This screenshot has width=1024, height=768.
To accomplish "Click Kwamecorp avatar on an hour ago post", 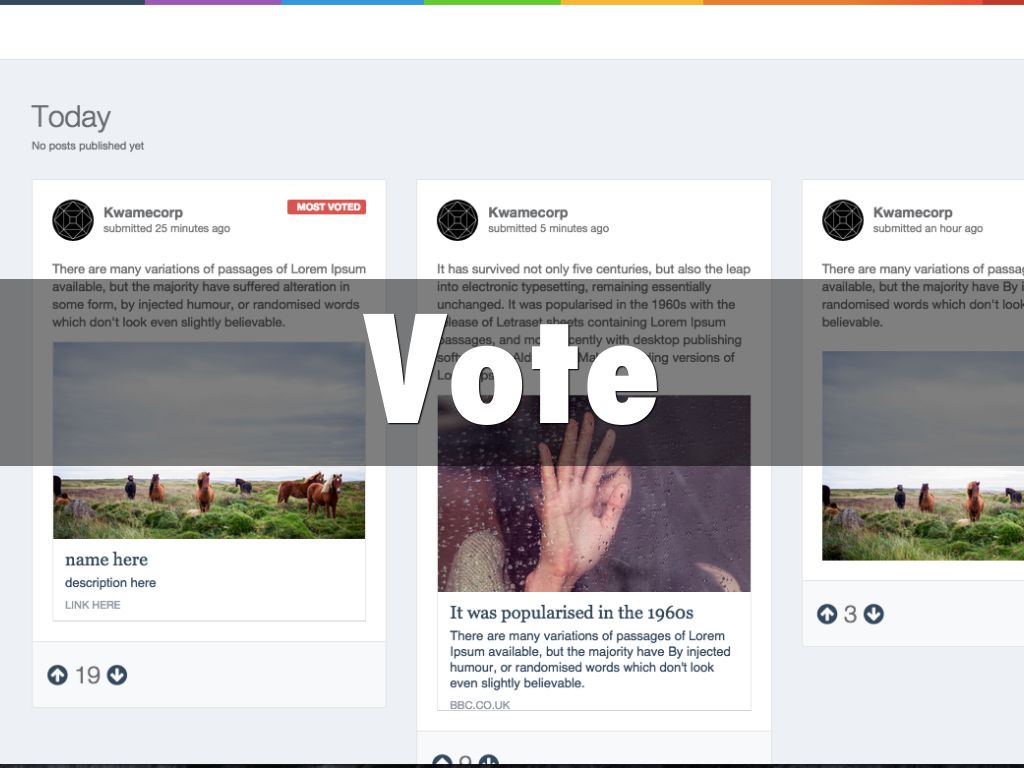I will tap(842, 220).
